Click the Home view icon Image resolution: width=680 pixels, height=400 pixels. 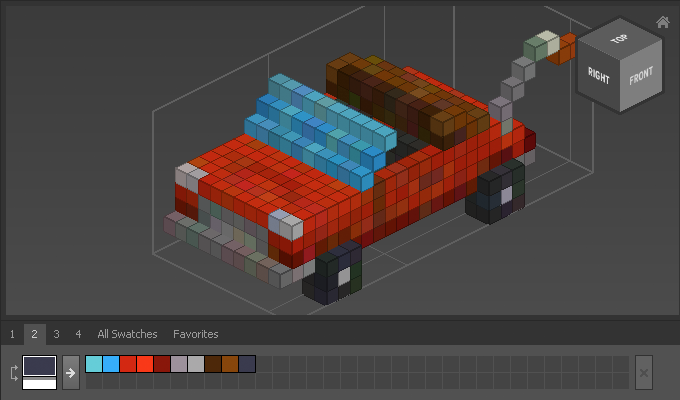[662, 22]
